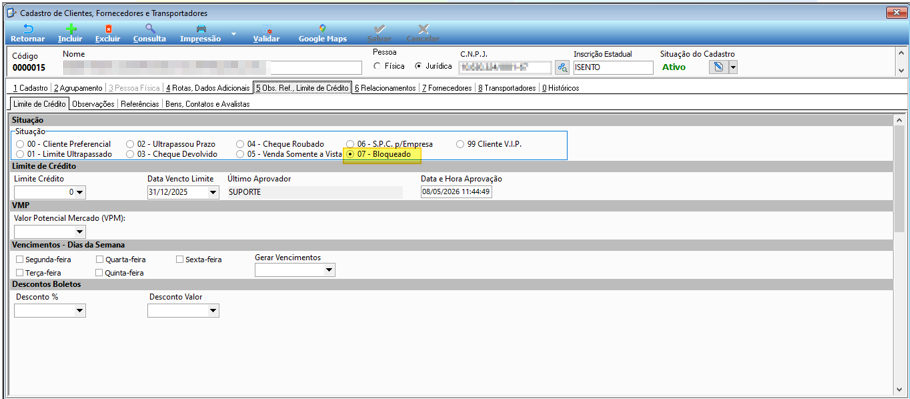Check the Segunda-feira checkbox

tap(20, 260)
